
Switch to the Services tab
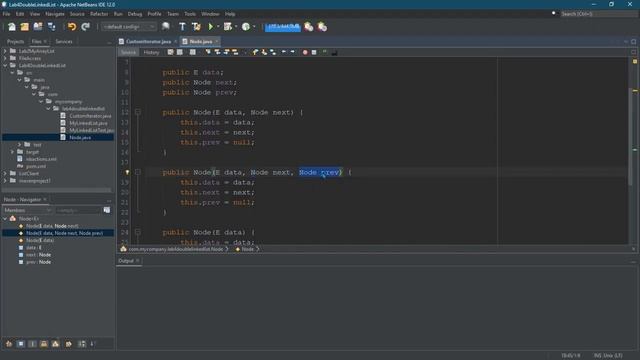coord(64,42)
